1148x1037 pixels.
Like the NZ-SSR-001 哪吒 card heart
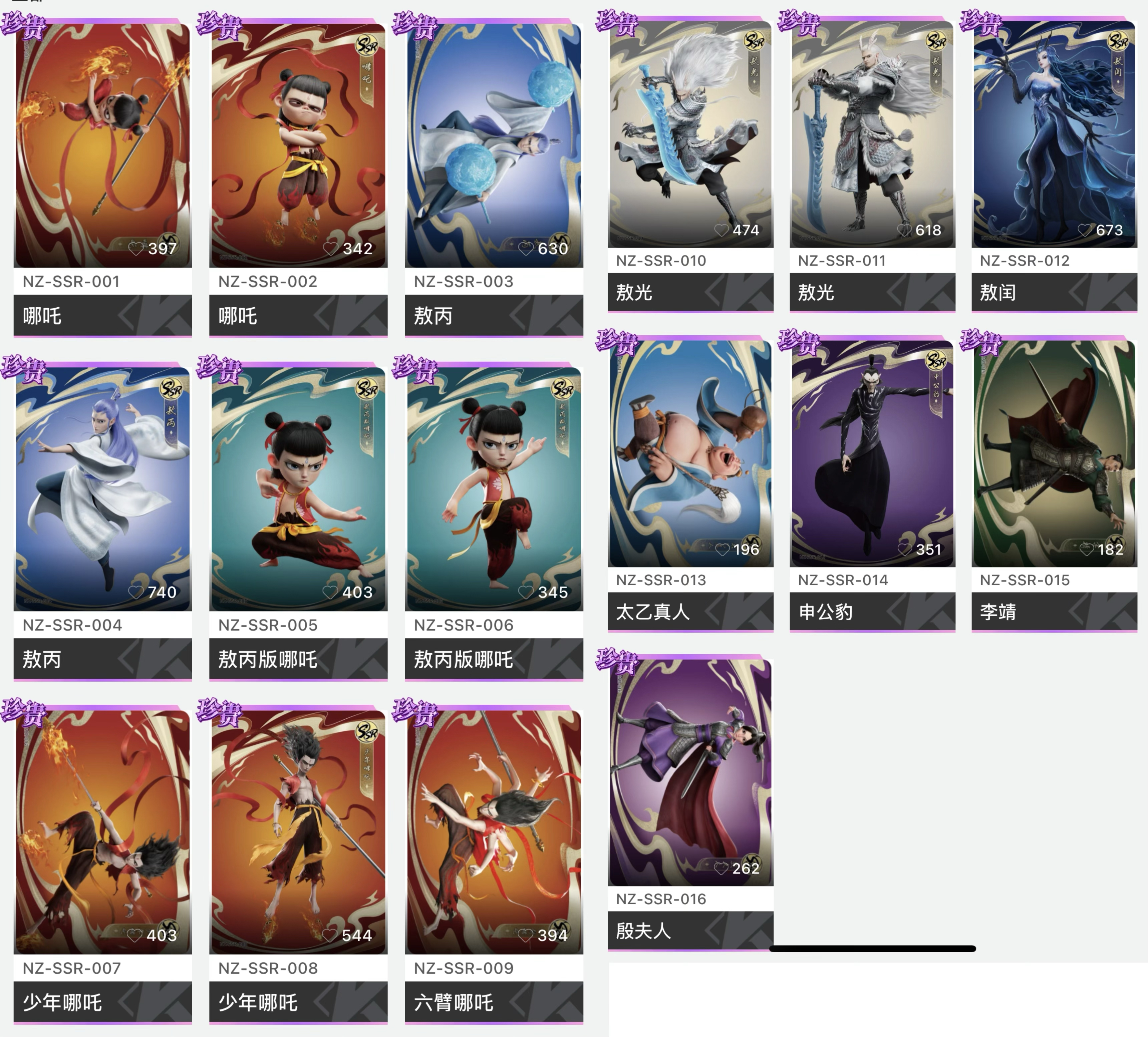click(135, 248)
